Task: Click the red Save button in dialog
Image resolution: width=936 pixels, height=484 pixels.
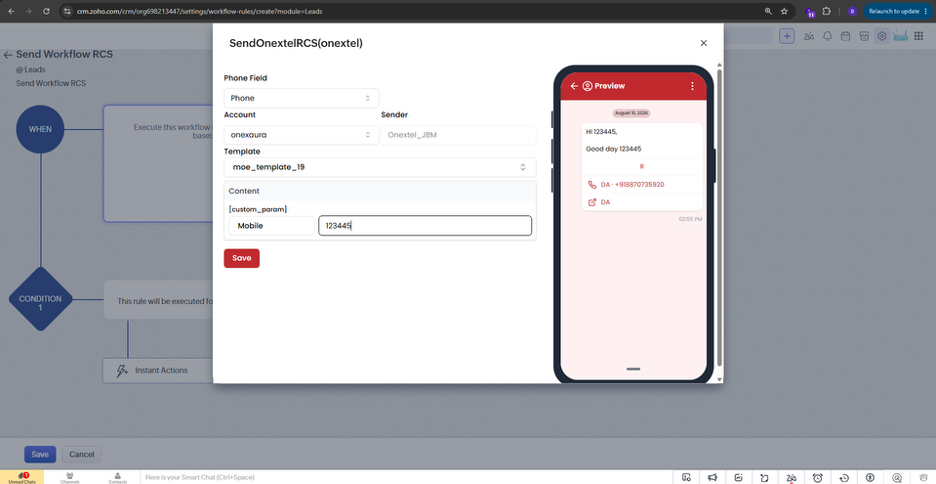Action: point(242,258)
